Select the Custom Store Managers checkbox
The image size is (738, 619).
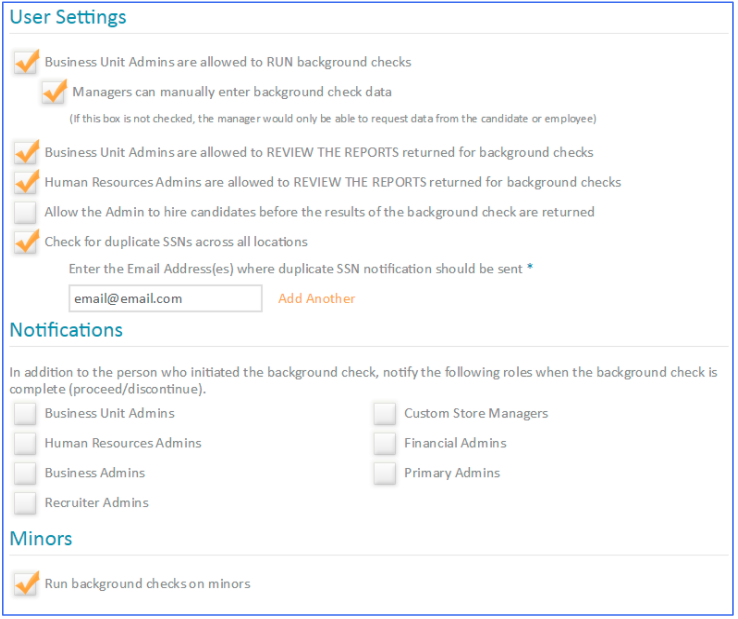pyautogui.click(x=385, y=414)
